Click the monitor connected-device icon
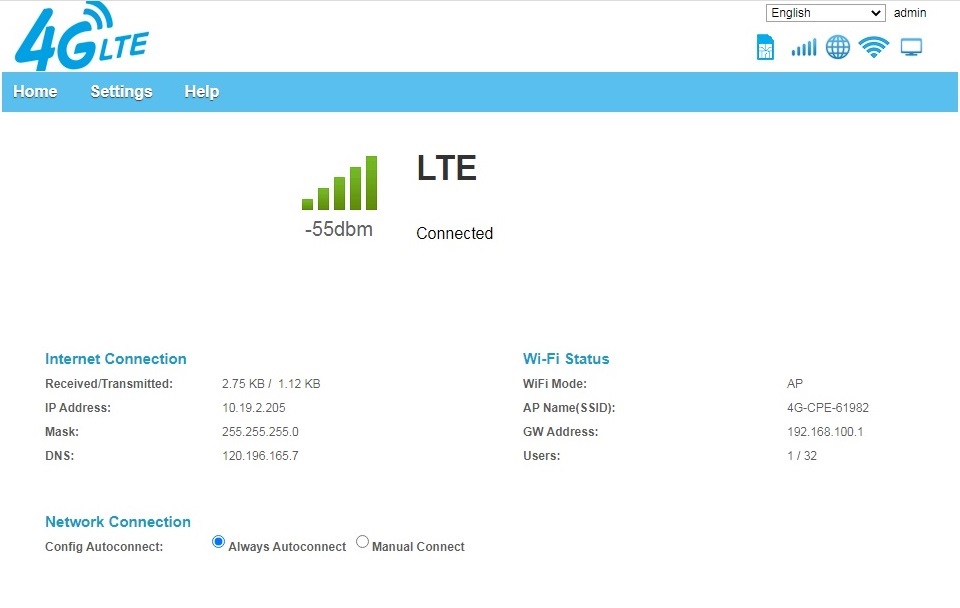960x608 pixels. 911,47
